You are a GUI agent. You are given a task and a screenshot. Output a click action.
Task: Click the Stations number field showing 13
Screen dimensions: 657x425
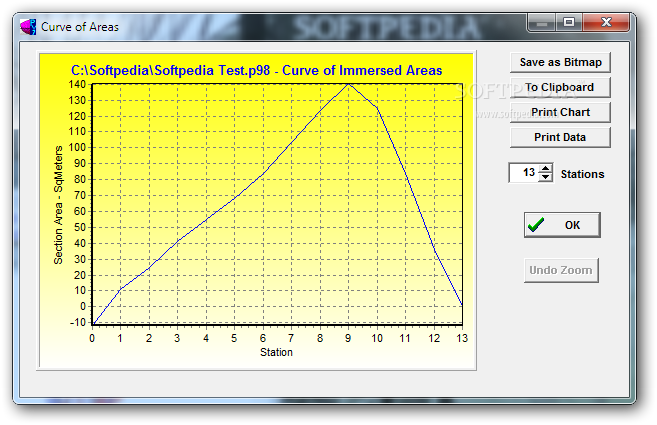click(x=524, y=173)
